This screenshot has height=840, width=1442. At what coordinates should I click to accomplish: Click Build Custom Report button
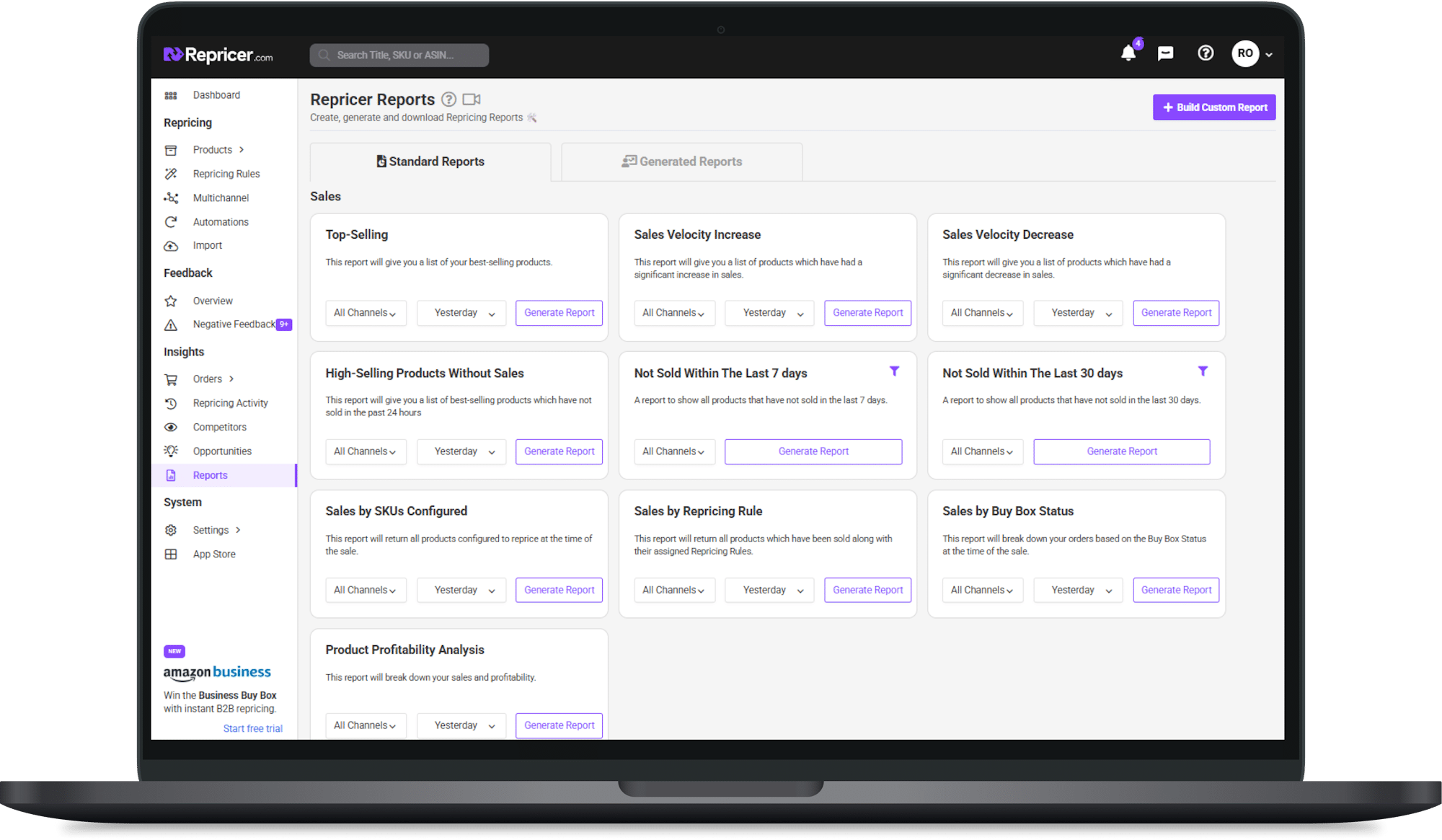(1214, 107)
